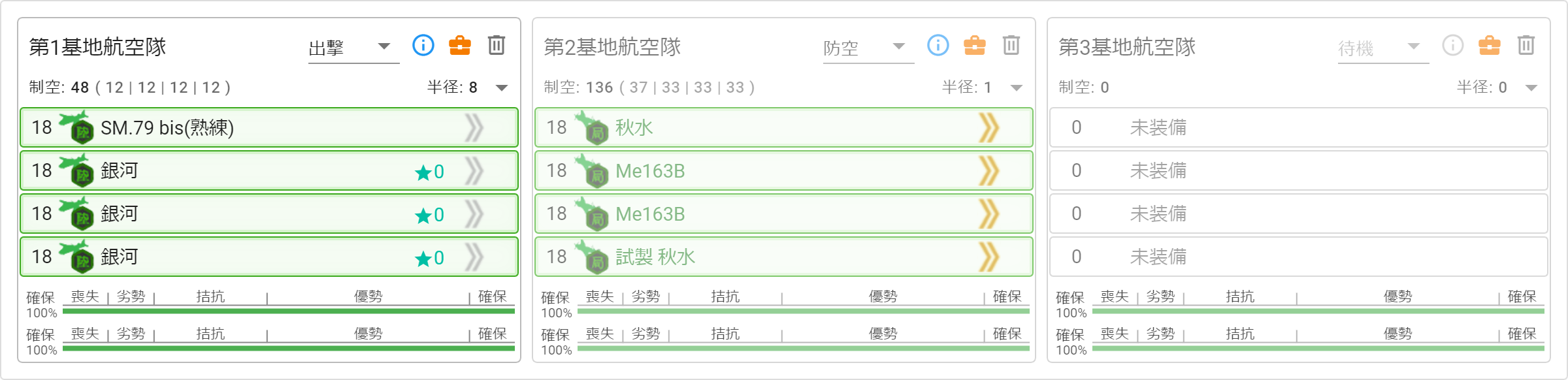This screenshot has width=1568, height=380.
Task: Open the 待機 mode dropdown
Action: (1383, 48)
